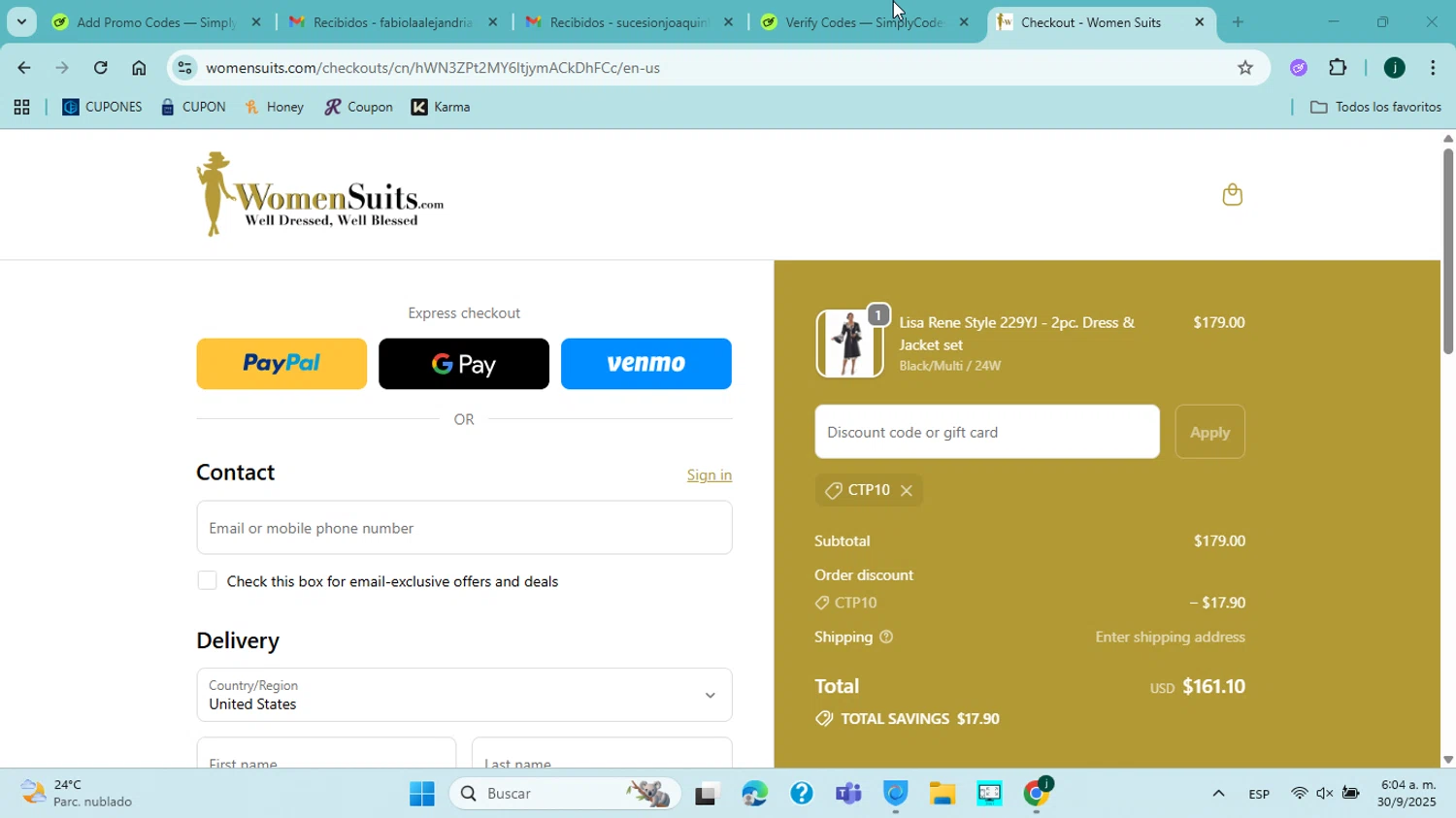Image resolution: width=1456 pixels, height=818 pixels.
Task: Open the Chrome profile avatar
Action: 1395,68
